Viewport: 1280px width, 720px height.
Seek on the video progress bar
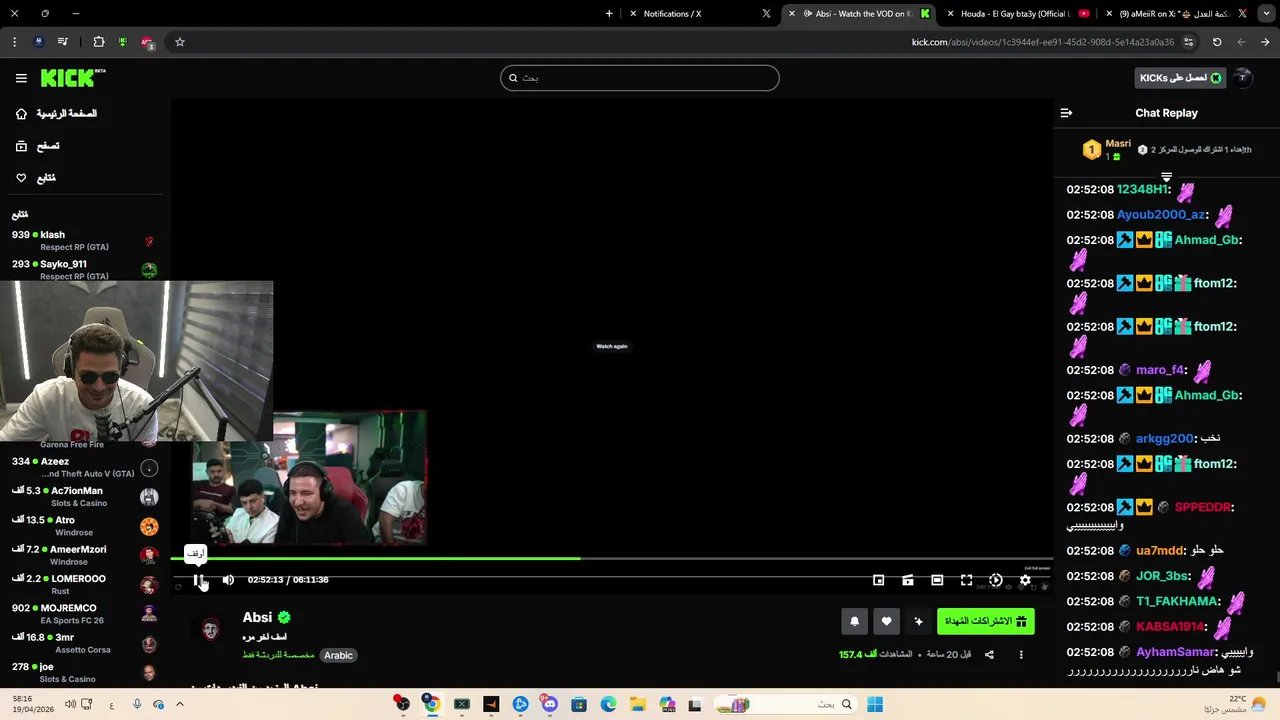tap(612, 558)
